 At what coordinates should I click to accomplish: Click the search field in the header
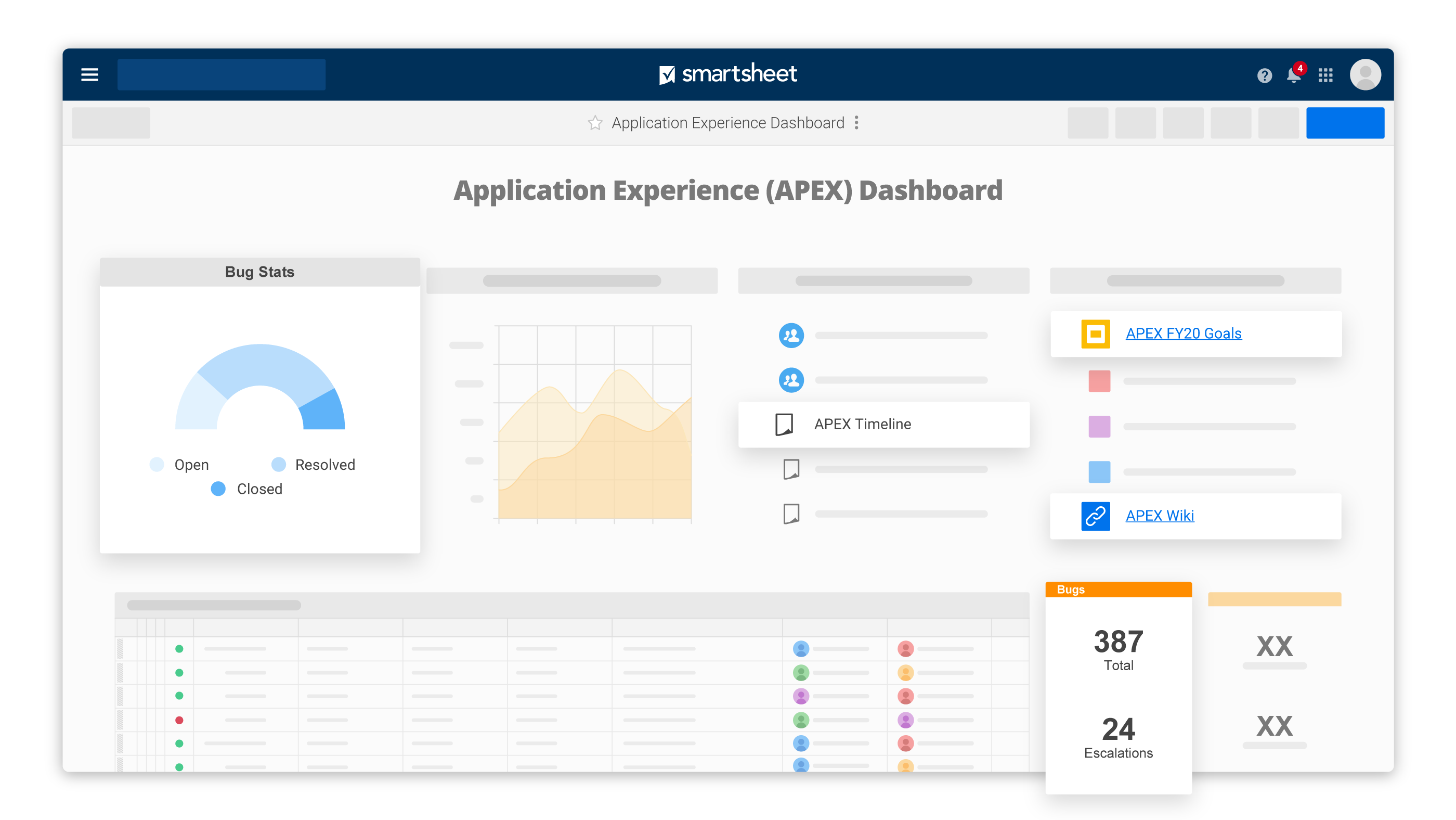click(x=221, y=74)
